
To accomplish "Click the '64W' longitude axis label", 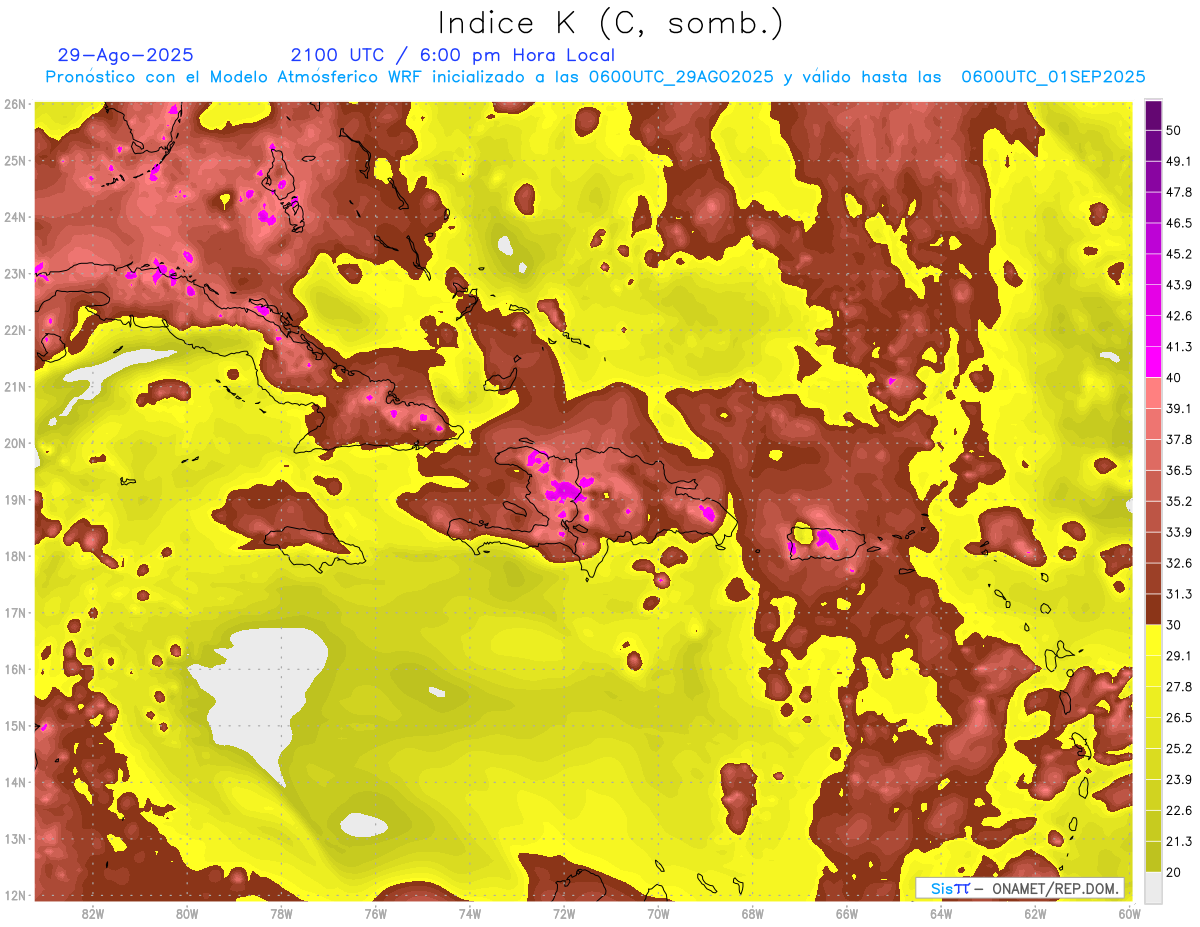I will (x=941, y=914).
